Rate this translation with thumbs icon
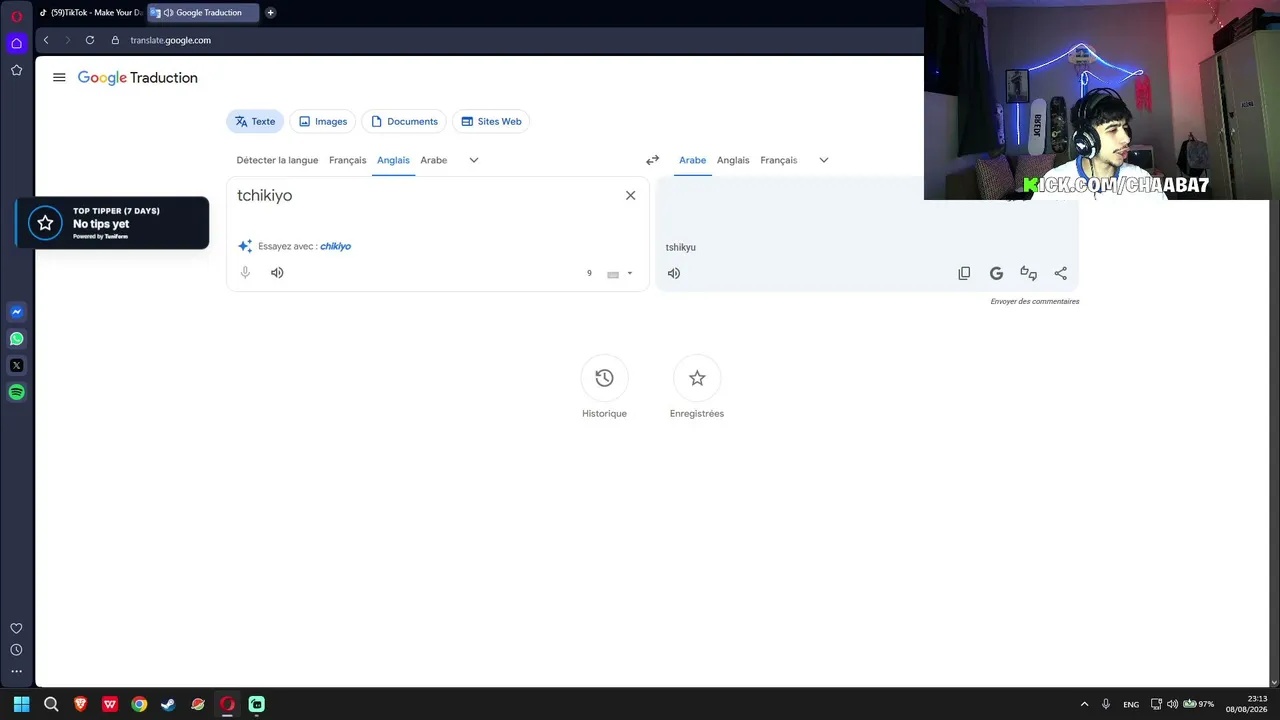Image resolution: width=1280 pixels, height=720 pixels. (1028, 273)
